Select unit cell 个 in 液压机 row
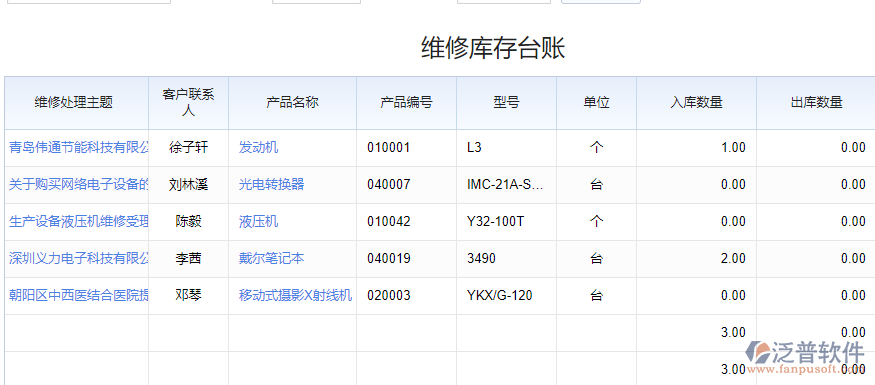This screenshot has width=875, height=385. (x=597, y=222)
